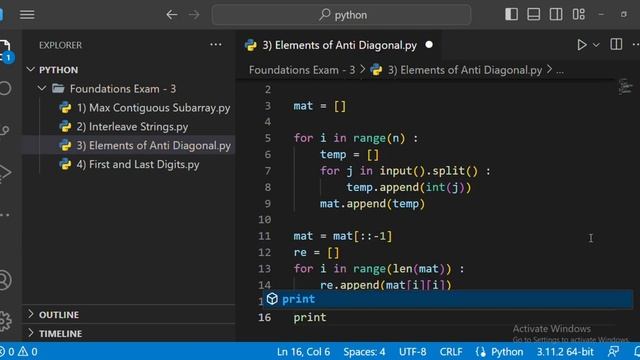Split the editor to the right
640x360 pixels.
point(616,44)
